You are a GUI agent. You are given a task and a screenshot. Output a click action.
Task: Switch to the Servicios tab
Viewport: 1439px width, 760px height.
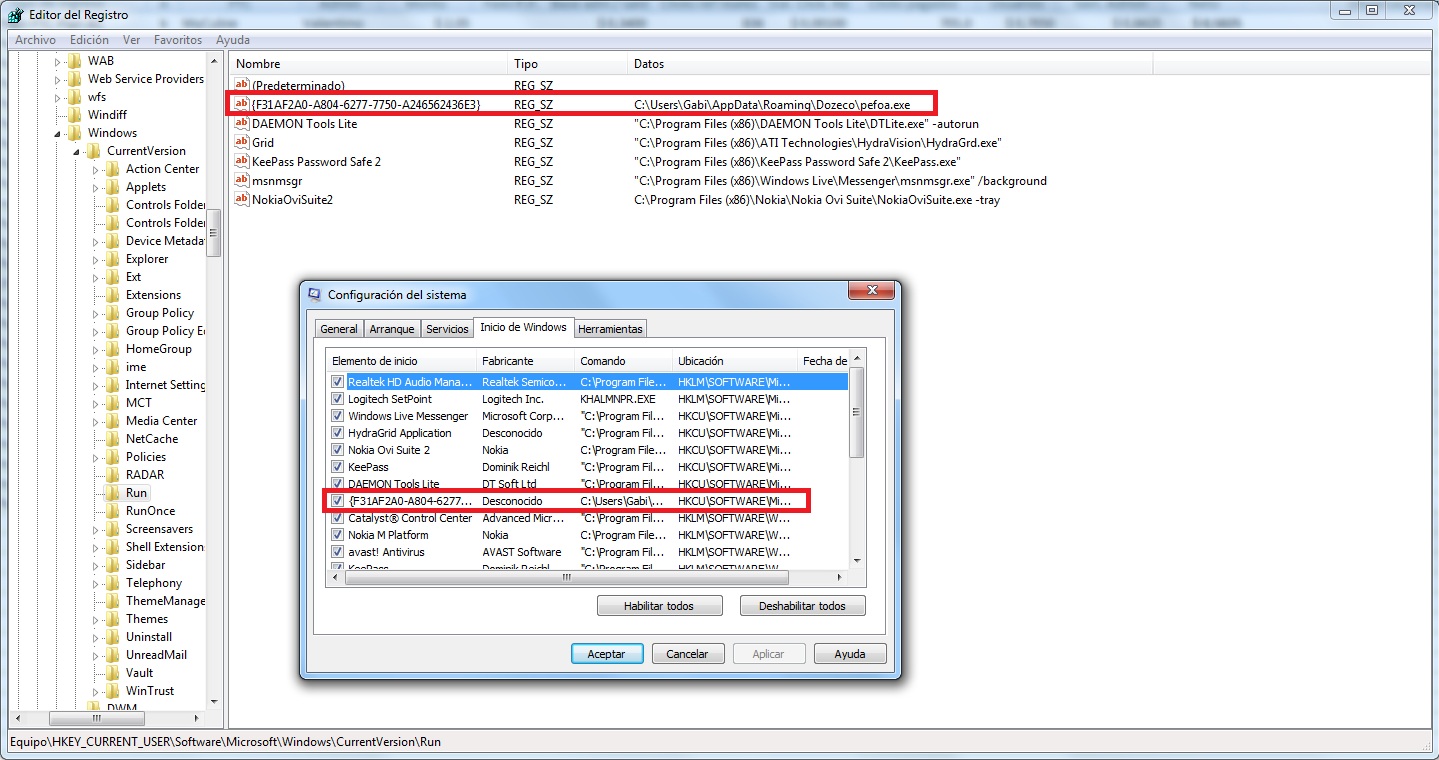(447, 329)
